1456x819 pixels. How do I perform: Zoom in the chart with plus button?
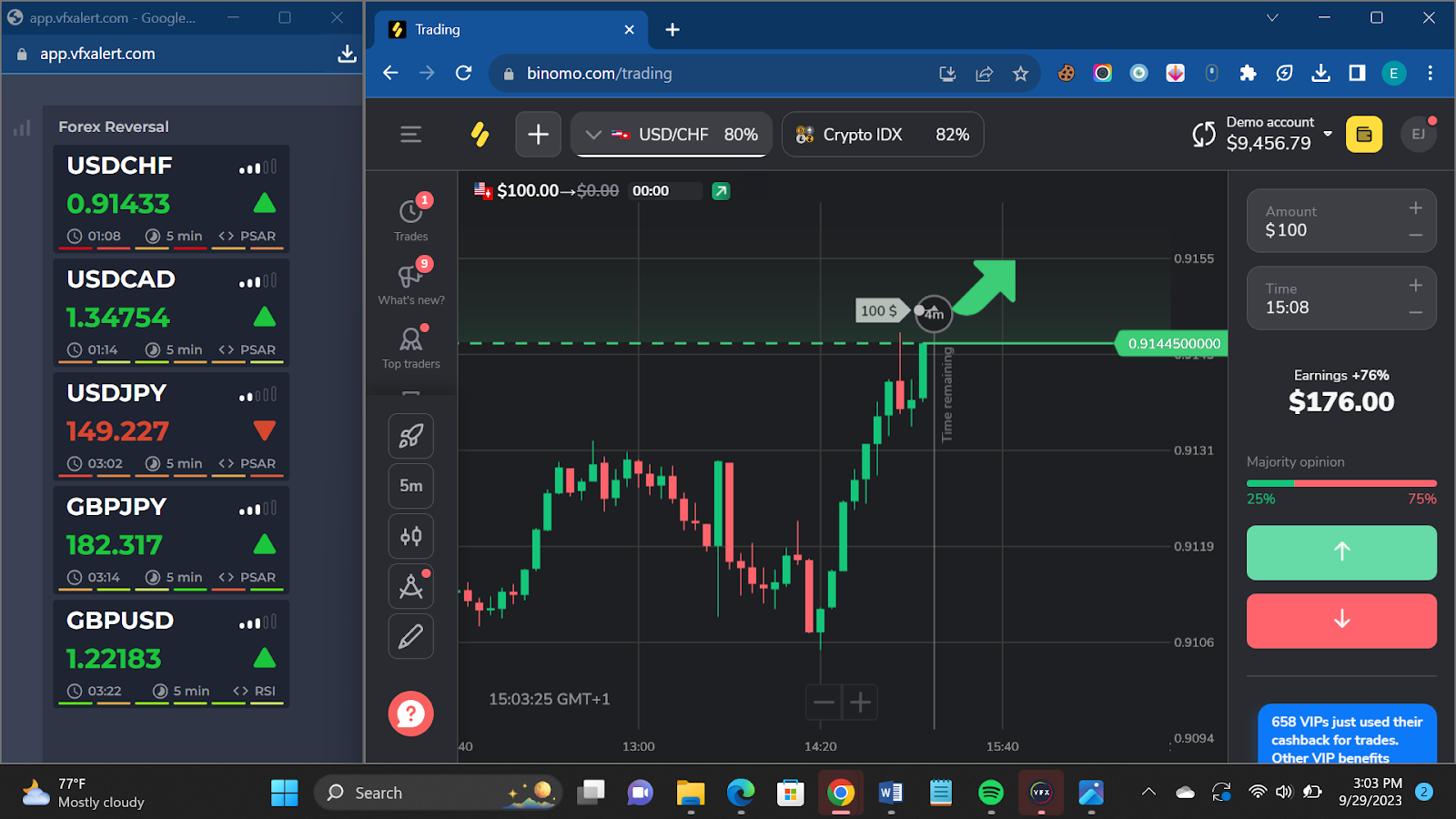click(x=860, y=702)
